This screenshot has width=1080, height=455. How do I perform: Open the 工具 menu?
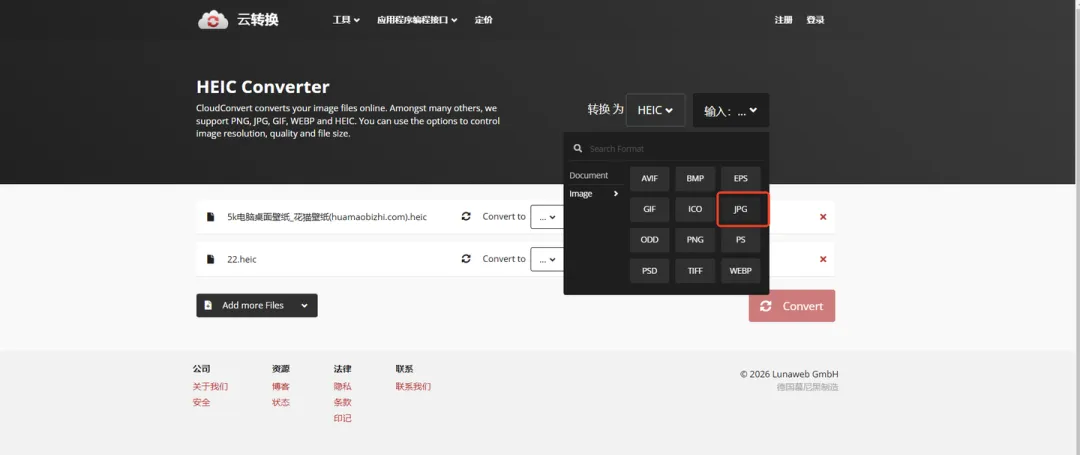pyautogui.click(x=346, y=20)
